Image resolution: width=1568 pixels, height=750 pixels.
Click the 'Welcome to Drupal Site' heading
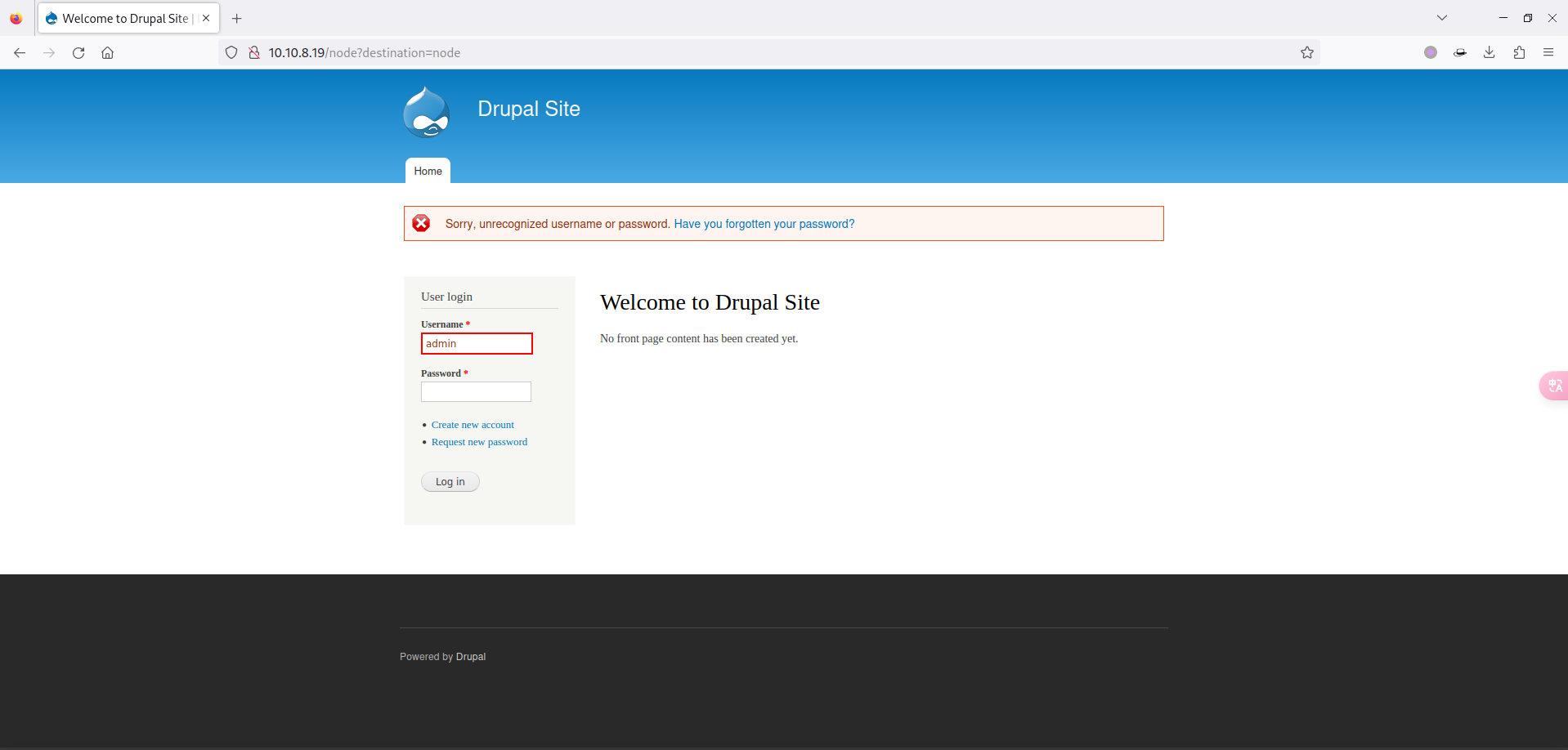pyautogui.click(x=710, y=302)
